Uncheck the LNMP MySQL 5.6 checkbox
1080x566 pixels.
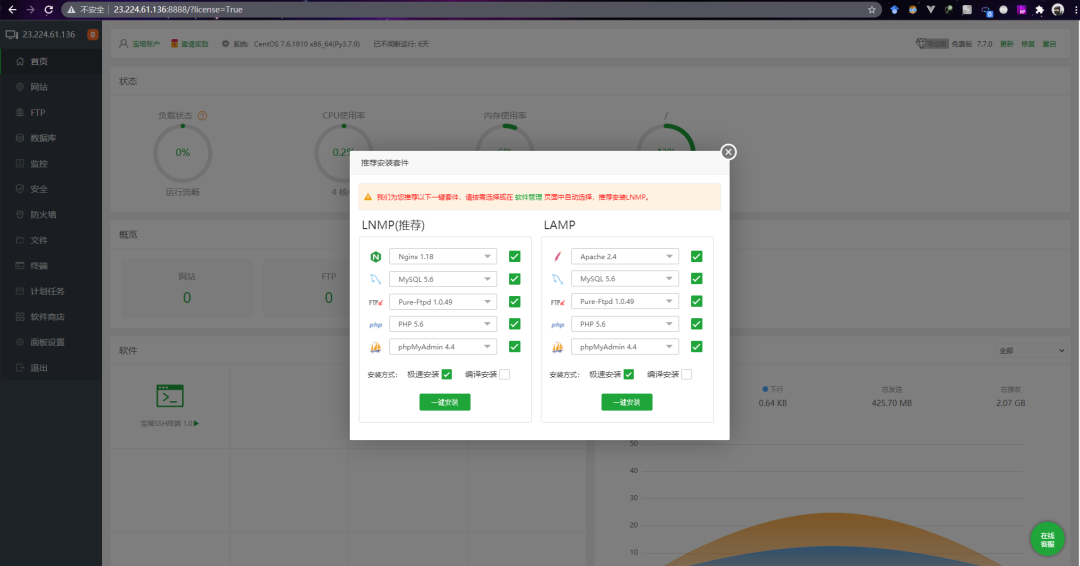click(515, 279)
